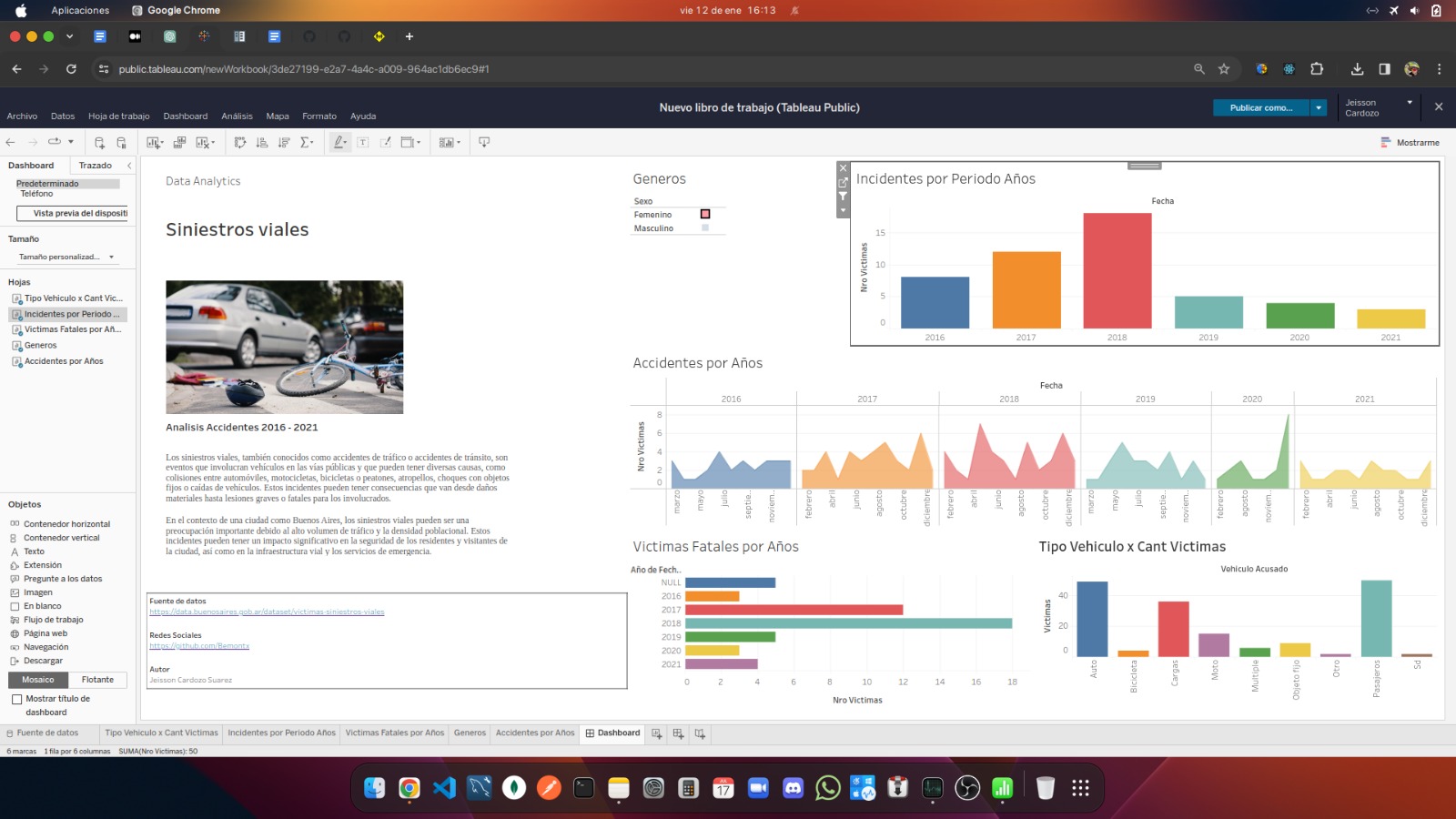Select the Mosaico toggle option
This screenshot has width=1456, height=819.
coord(38,680)
